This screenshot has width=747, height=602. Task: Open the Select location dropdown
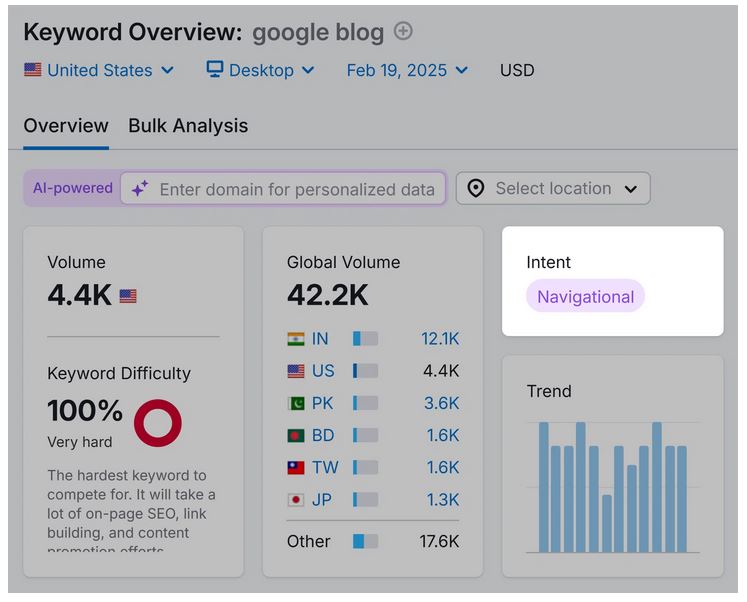(553, 189)
